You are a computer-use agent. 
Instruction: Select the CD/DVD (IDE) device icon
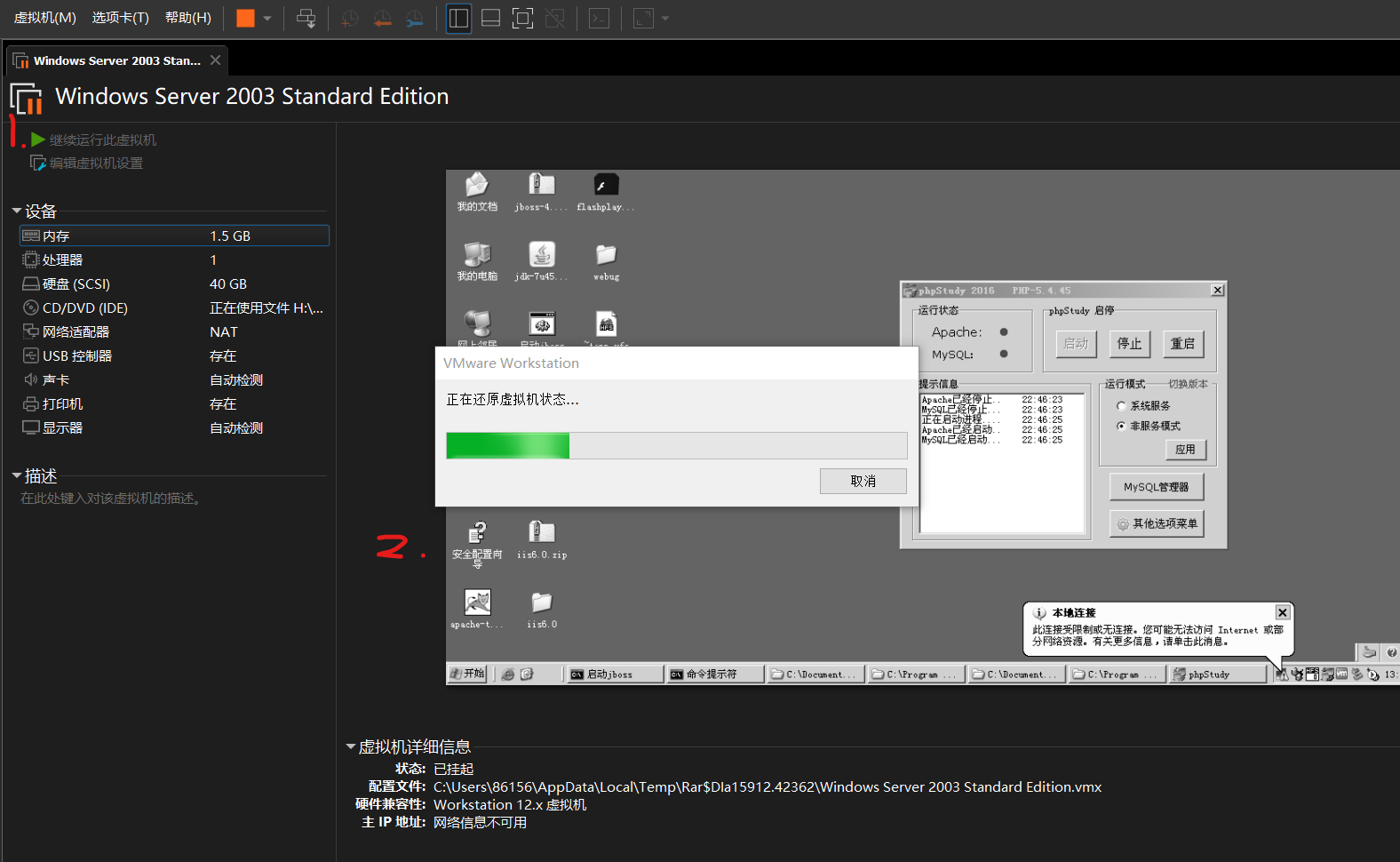tap(31, 307)
